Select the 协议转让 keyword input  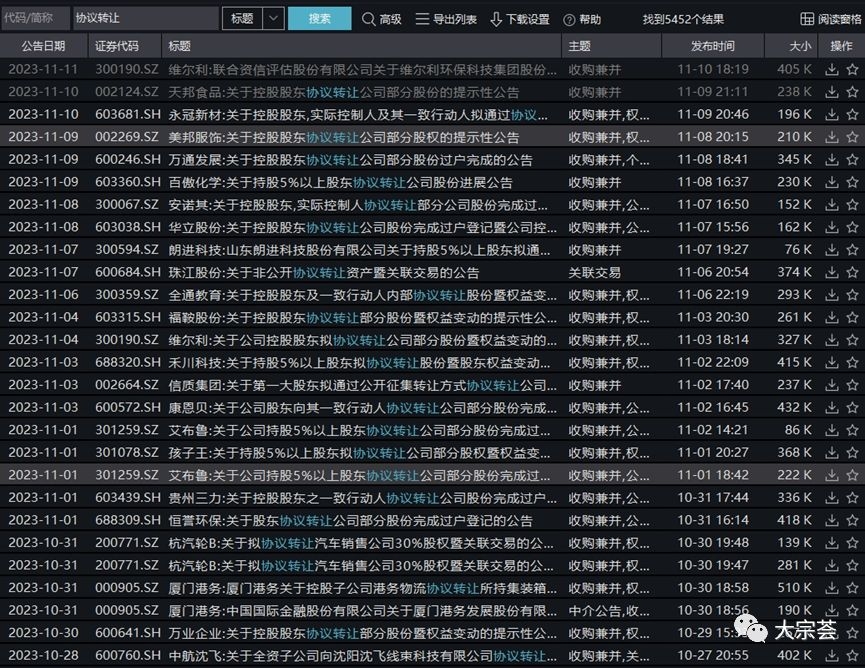point(145,18)
